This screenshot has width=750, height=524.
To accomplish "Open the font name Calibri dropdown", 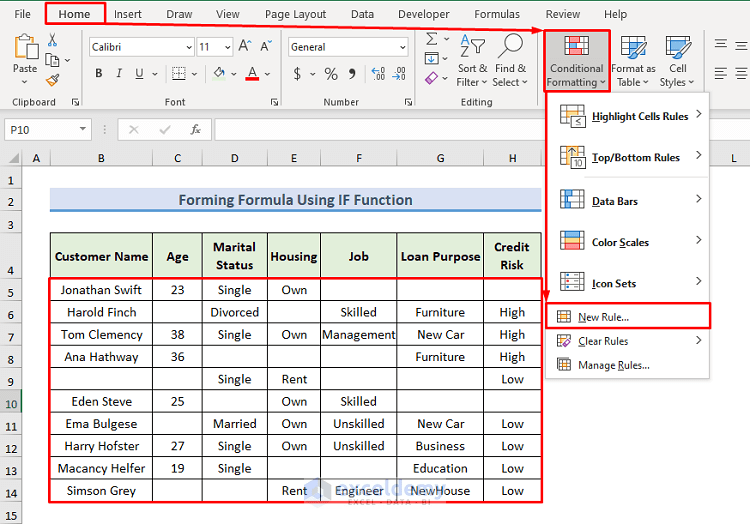I will point(189,47).
